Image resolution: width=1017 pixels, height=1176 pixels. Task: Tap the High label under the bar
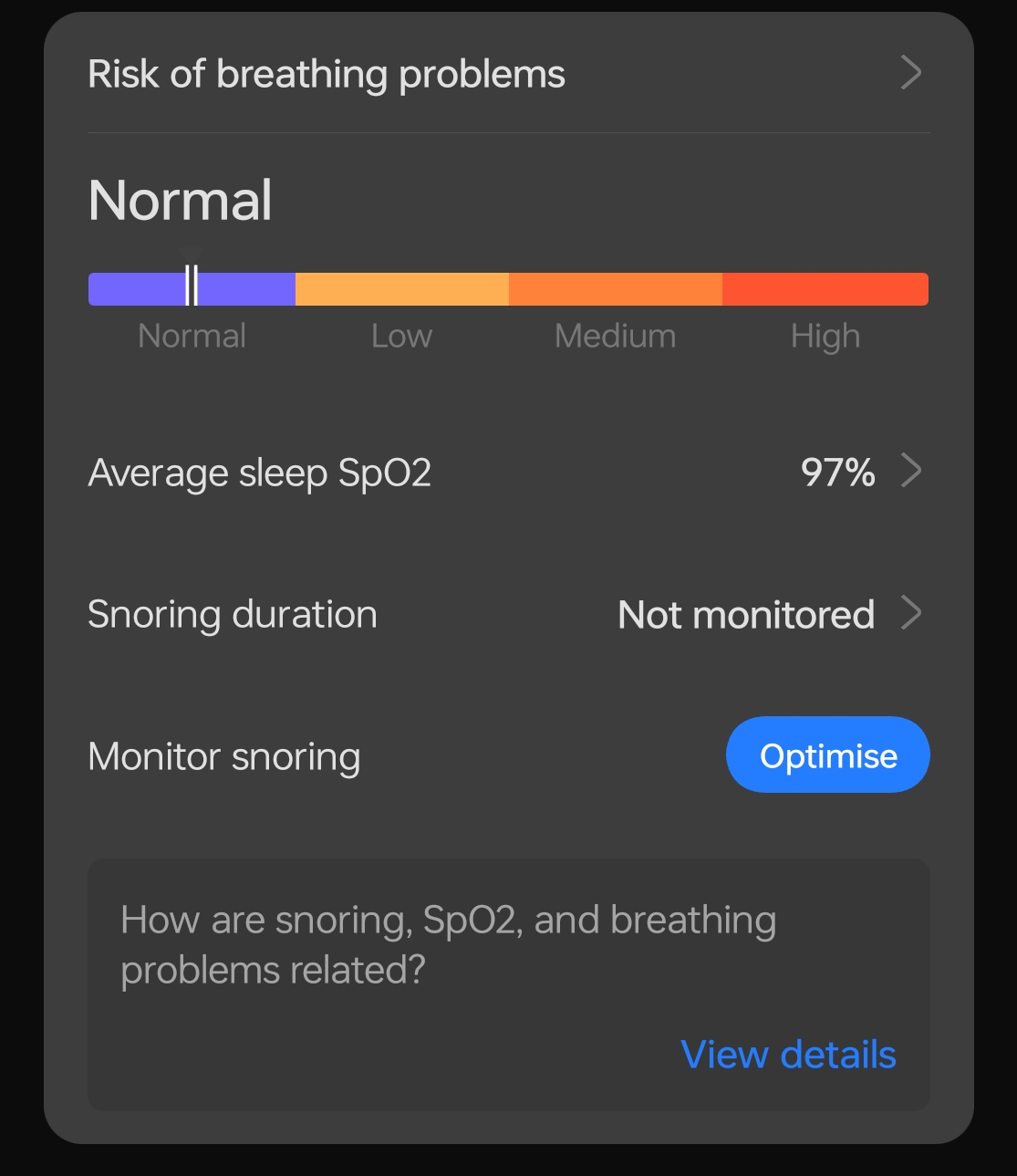click(825, 337)
